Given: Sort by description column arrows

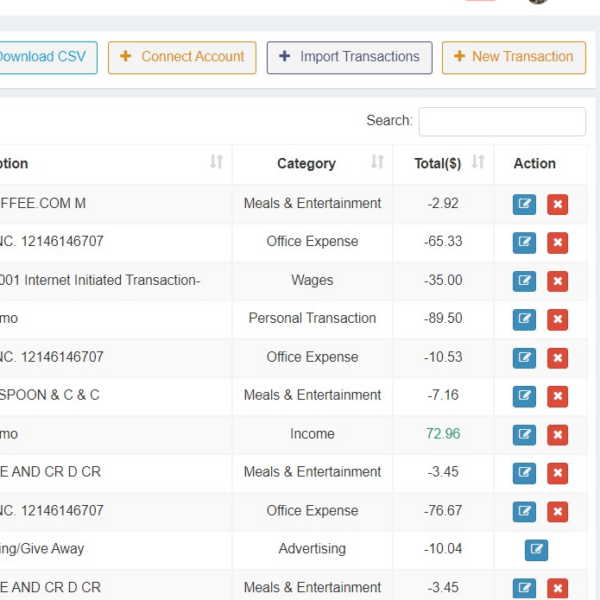Looking at the screenshot, I should [216, 163].
